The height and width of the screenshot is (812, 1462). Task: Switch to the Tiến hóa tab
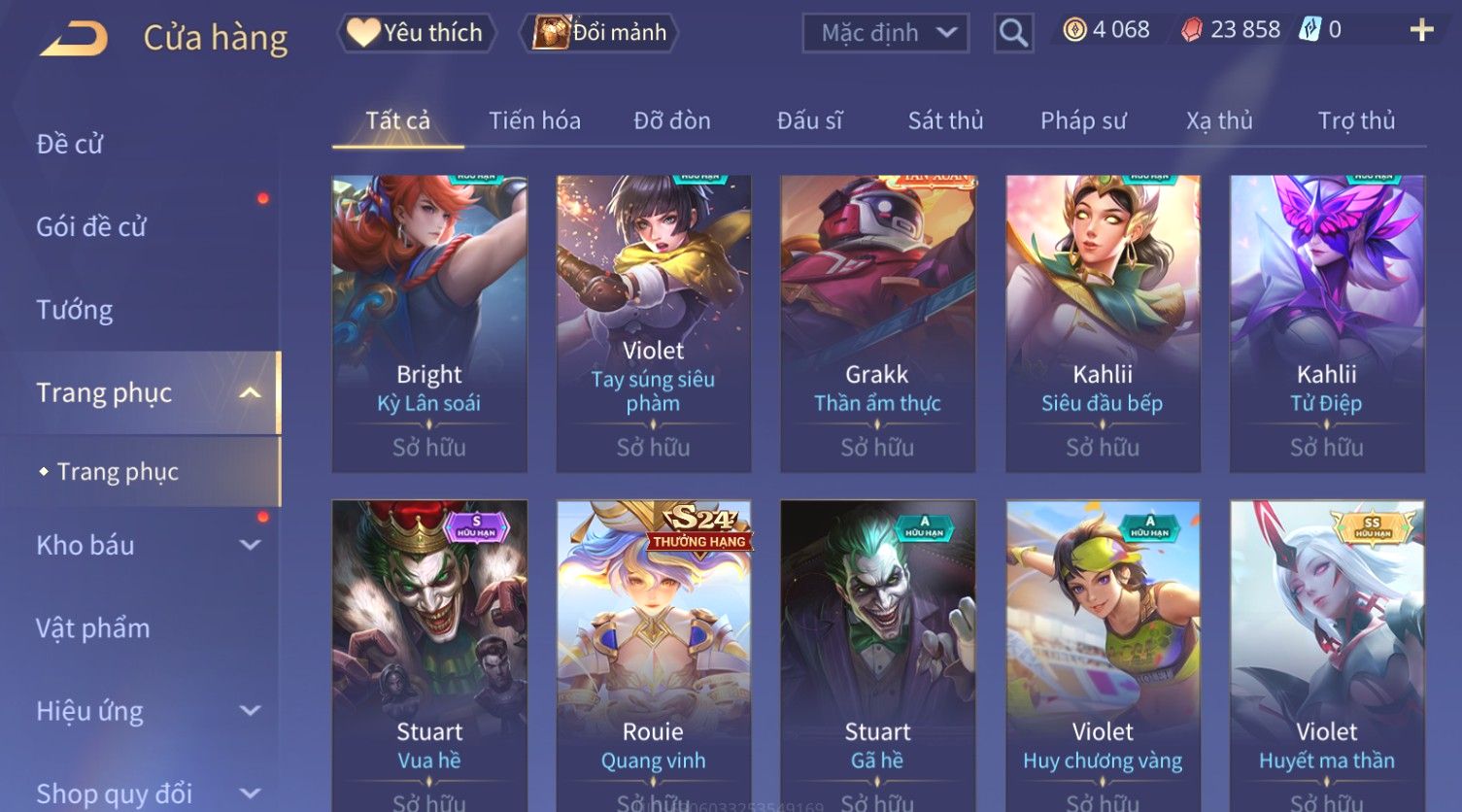coord(534,120)
